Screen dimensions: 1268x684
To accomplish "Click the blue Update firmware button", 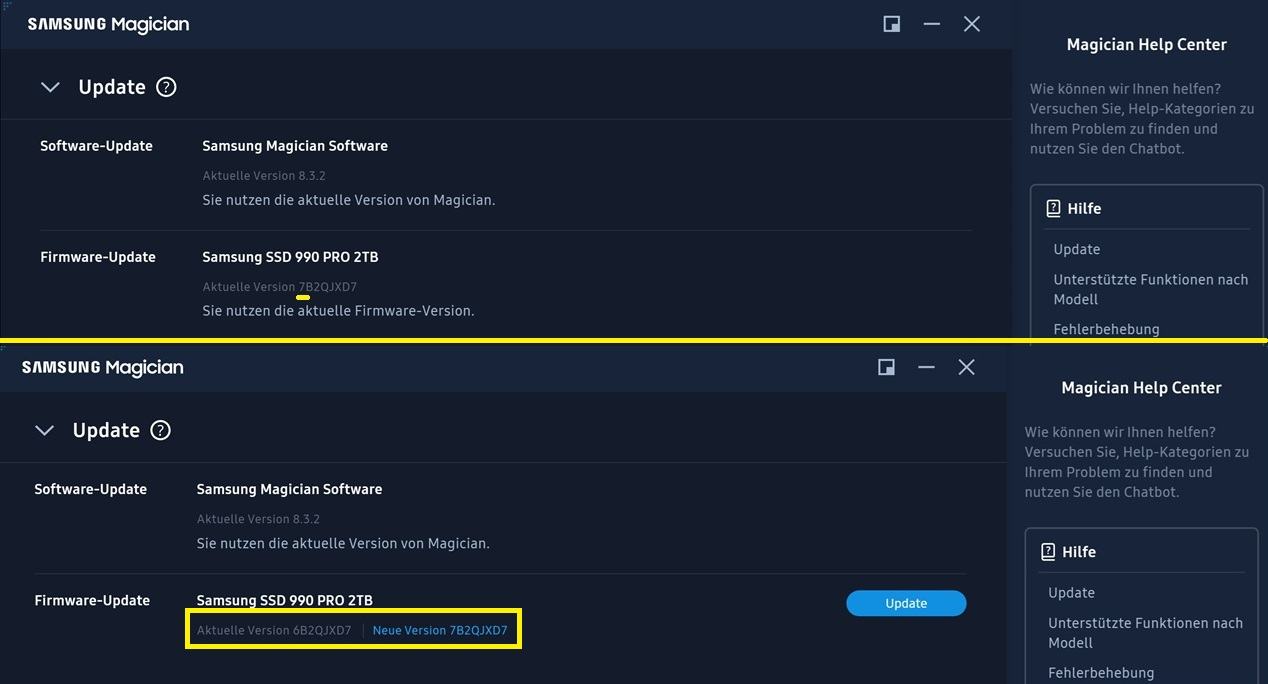I will point(906,603).
